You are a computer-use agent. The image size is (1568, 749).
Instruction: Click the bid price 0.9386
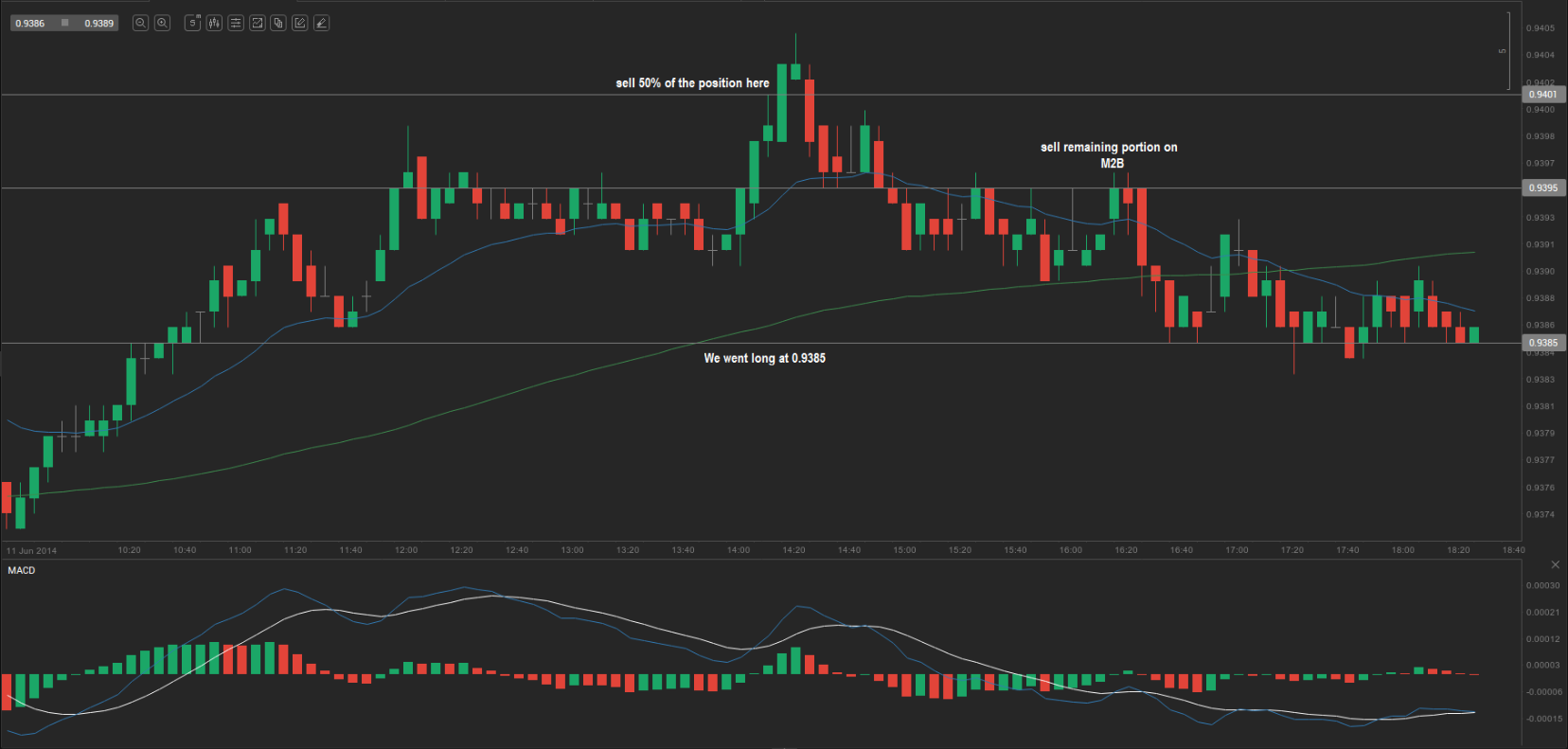click(30, 24)
